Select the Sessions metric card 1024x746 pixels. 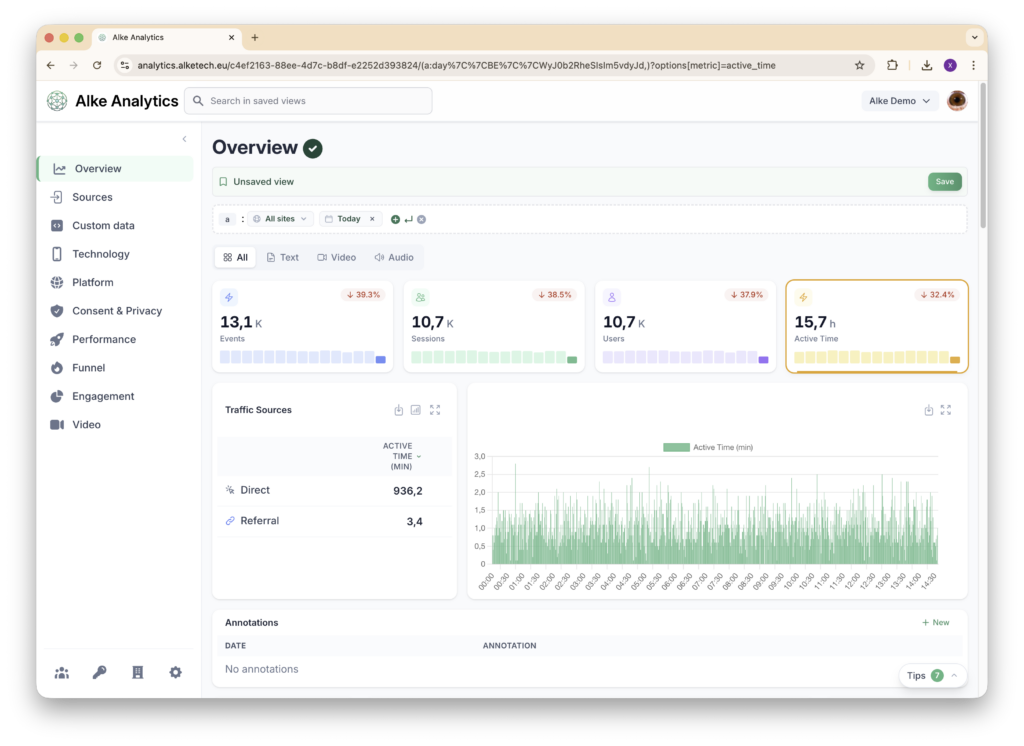pyautogui.click(x=494, y=326)
